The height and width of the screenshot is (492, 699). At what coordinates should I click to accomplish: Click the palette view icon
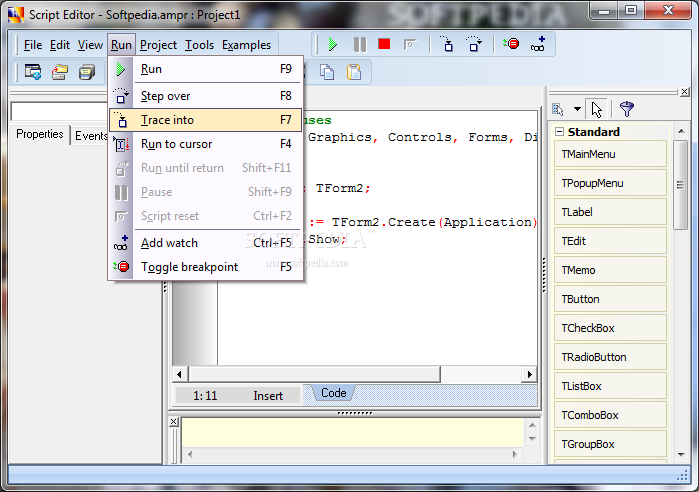coord(558,109)
